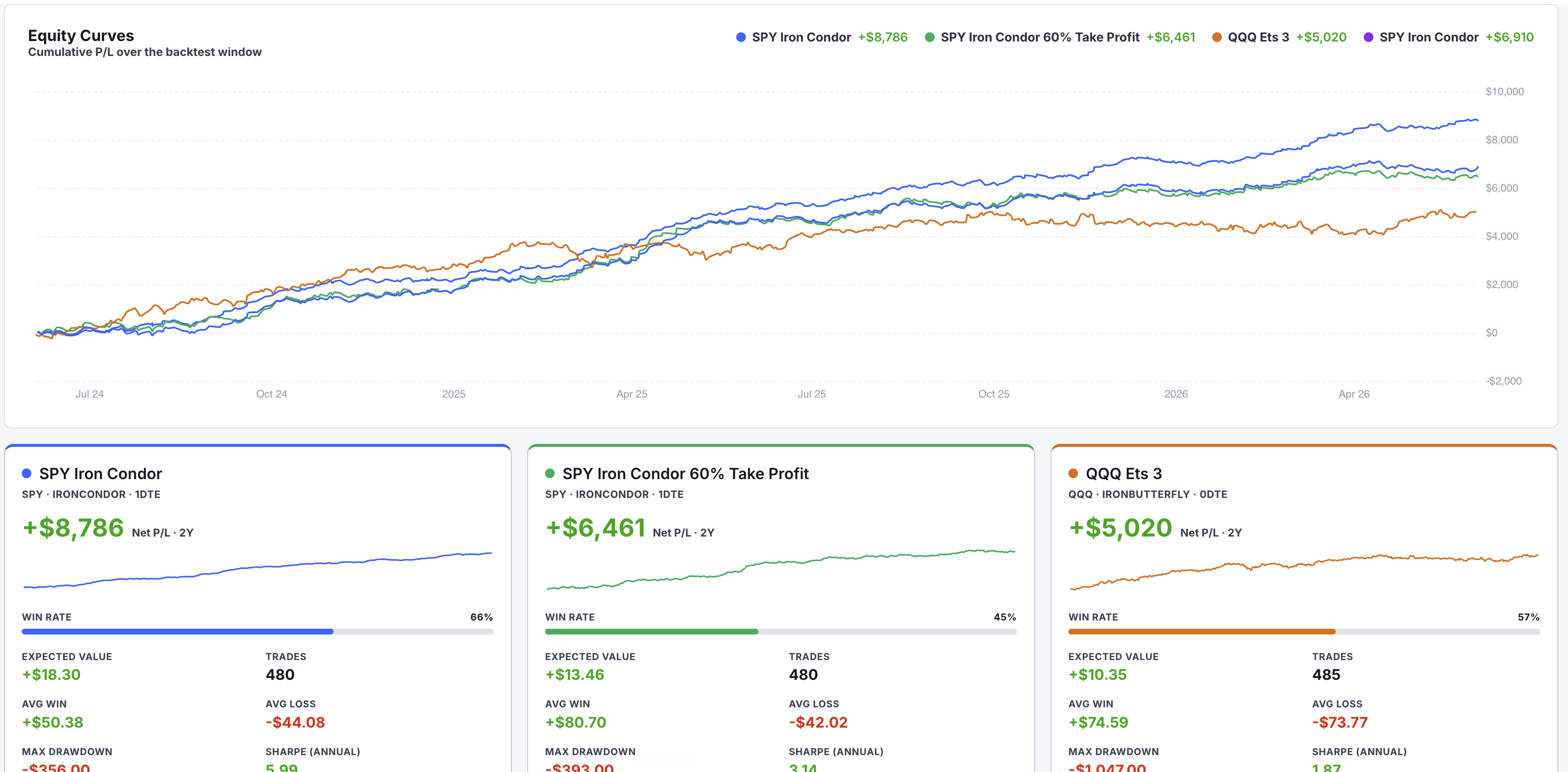Click the $8,000 y-axis label
The image size is (1568, 772).
pyautogui.click(x=1502, y=140)
